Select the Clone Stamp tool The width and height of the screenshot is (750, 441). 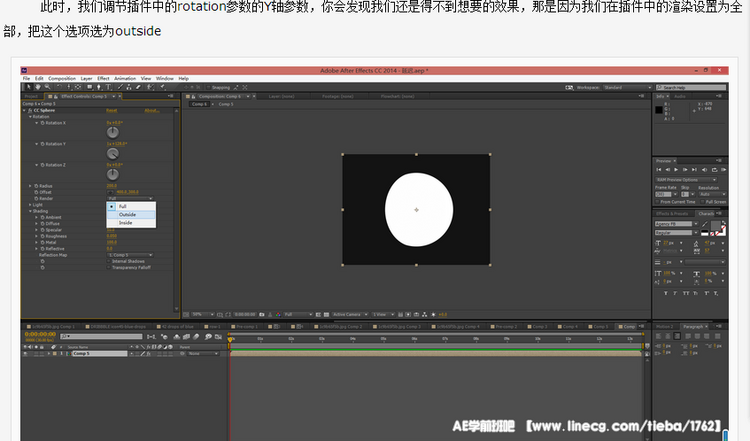click(x=129, y=87)
